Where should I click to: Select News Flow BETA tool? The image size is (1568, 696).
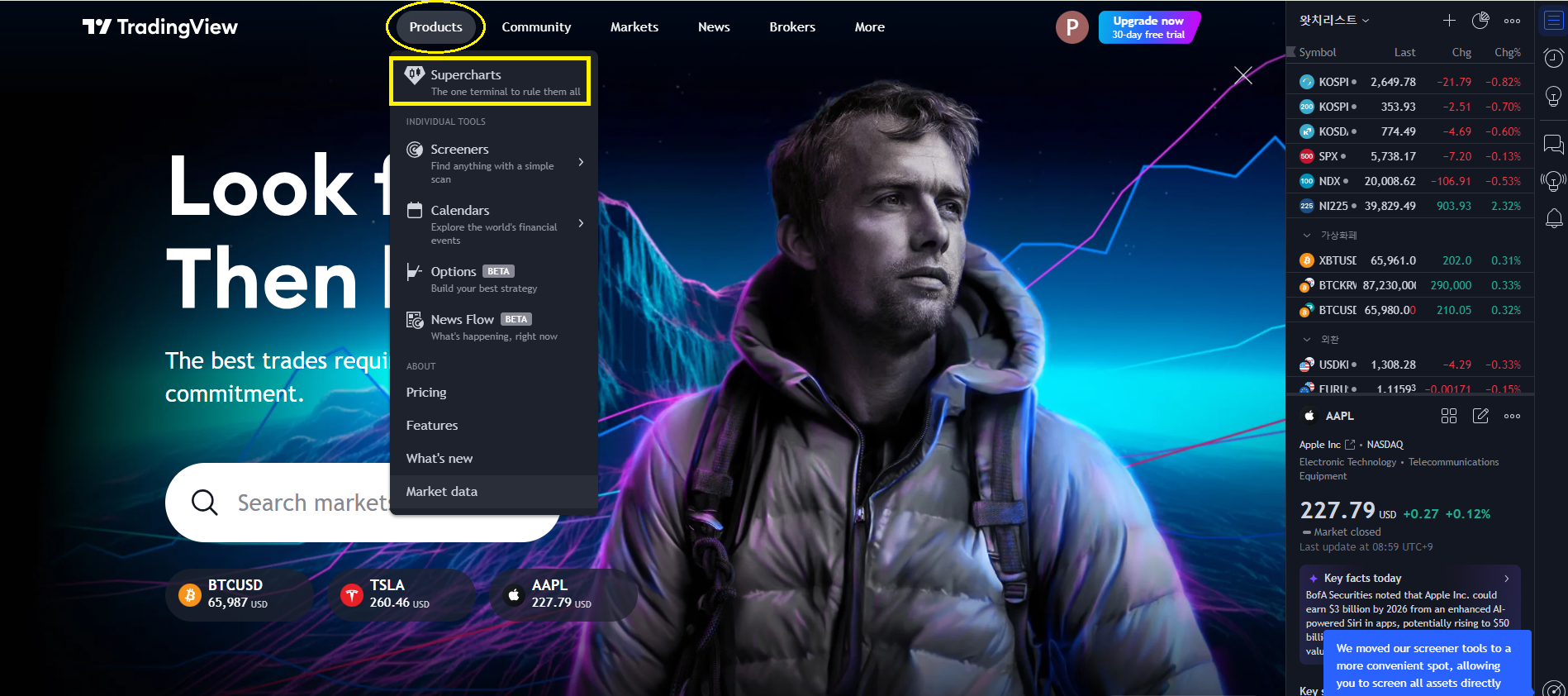492,327
